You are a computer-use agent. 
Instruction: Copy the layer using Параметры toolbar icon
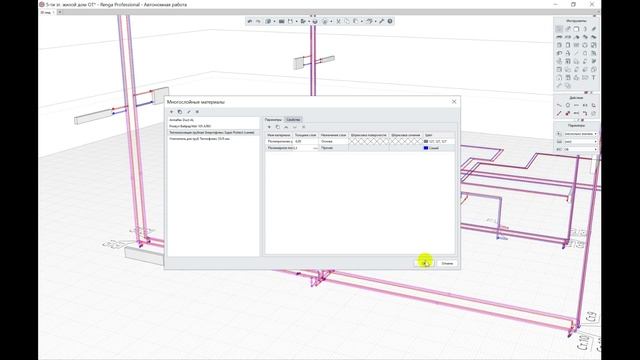coord(278,127)
